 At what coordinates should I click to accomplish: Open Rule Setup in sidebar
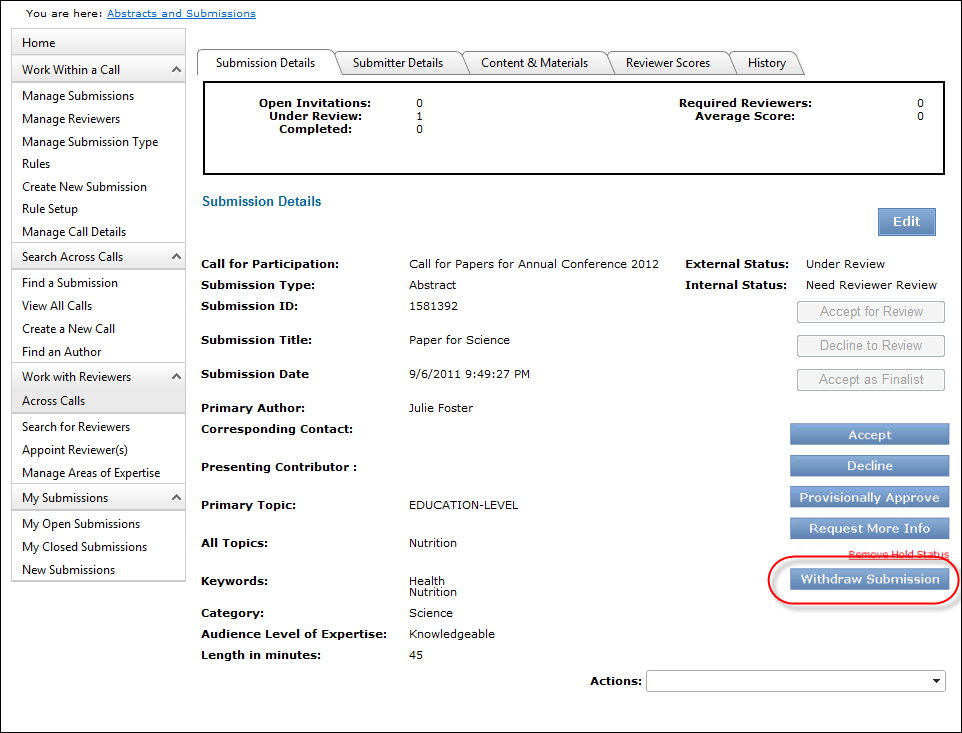(x=50, y=209)
